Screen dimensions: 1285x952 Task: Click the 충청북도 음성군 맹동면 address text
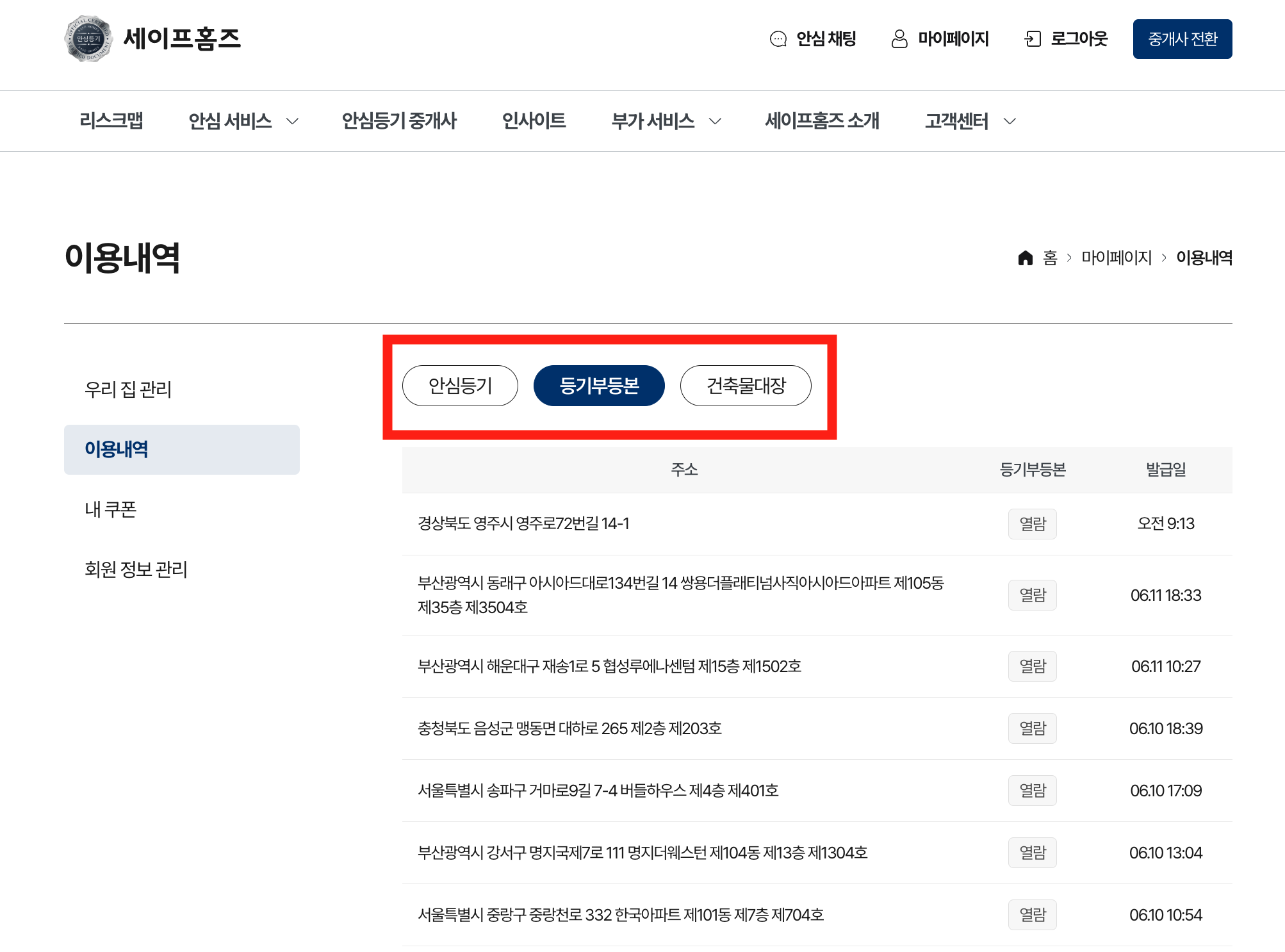(x=569, y=728)
